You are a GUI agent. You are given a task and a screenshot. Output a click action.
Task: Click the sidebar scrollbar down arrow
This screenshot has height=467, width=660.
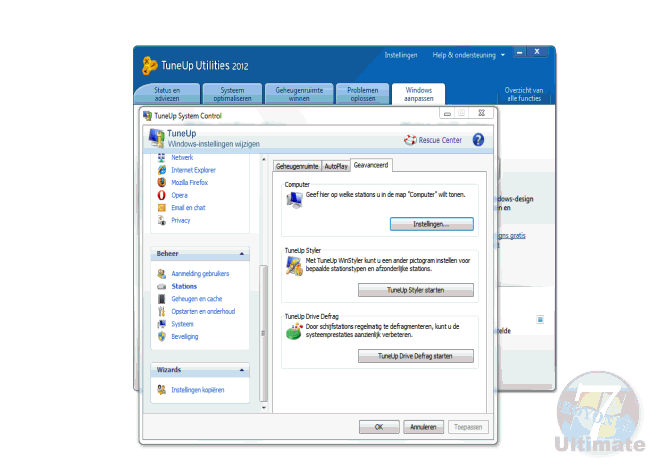point(264,408)
